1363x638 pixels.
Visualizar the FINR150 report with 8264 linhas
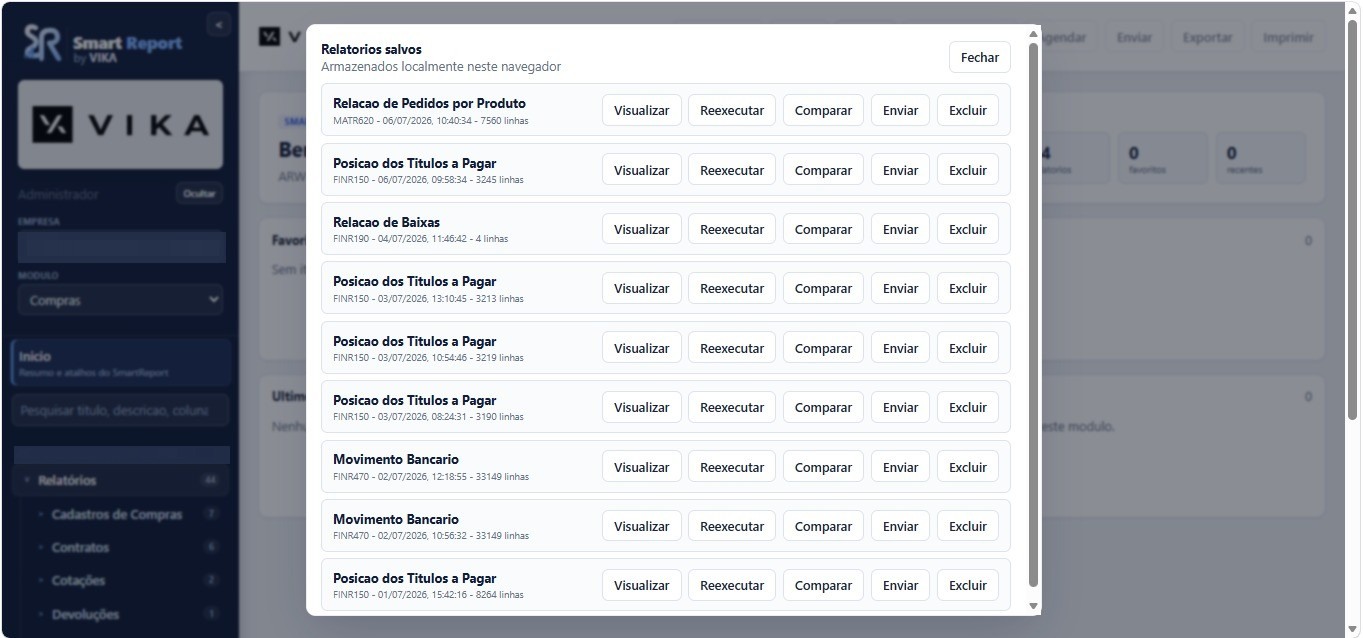click(x=641, y=585)
